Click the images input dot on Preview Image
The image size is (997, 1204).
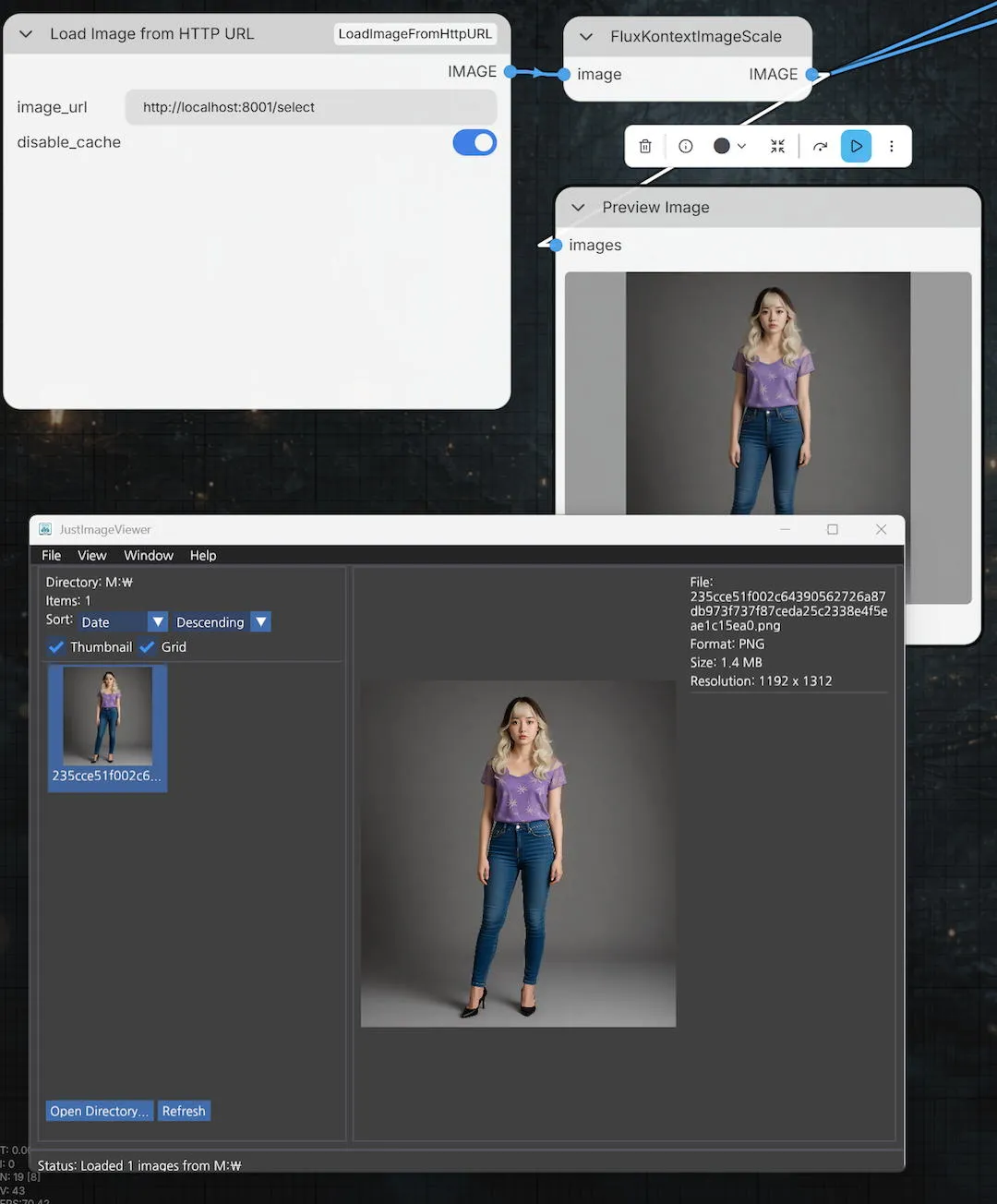pyautogui.click(x=556, y=245)
